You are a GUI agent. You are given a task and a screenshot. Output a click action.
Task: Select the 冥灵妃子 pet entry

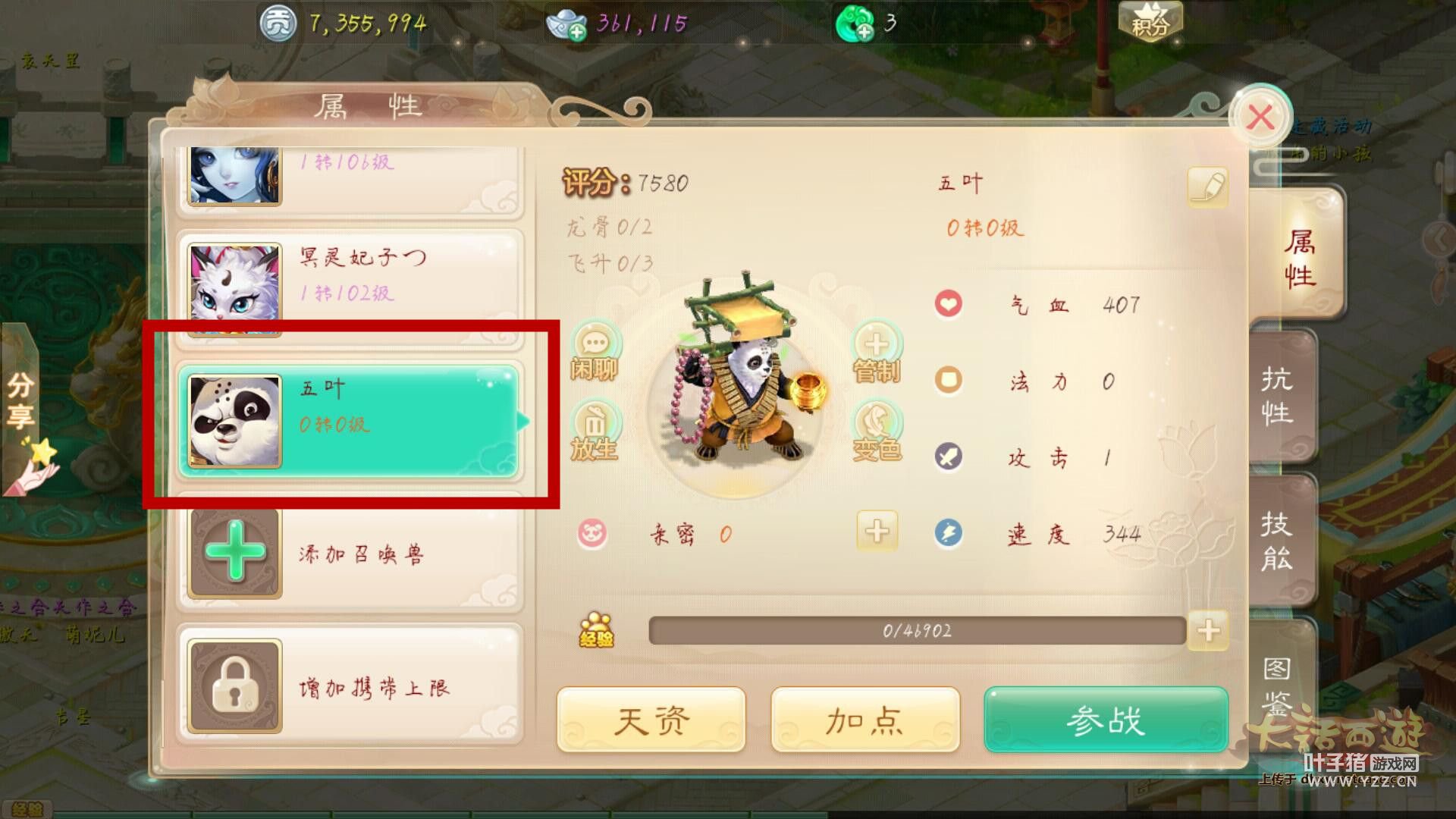(350, 283)
